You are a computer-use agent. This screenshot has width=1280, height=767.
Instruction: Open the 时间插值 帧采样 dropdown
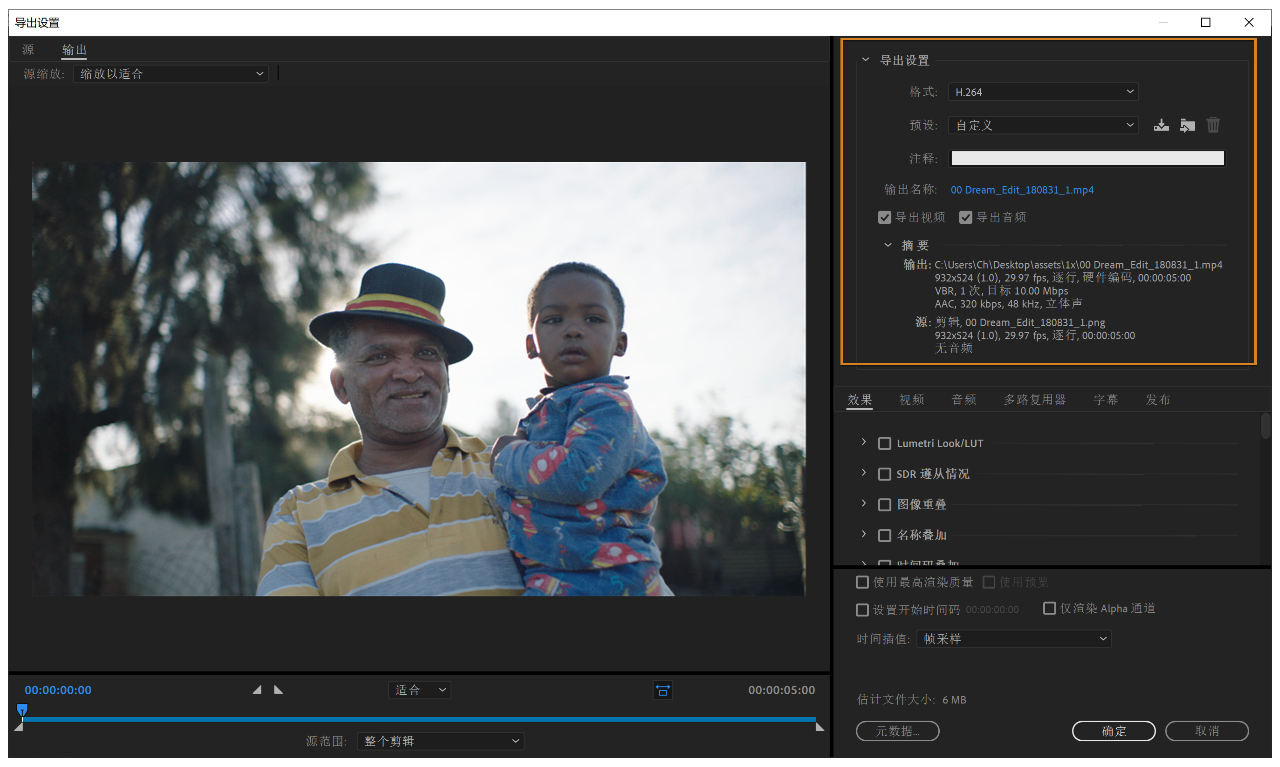(1014, 638)
